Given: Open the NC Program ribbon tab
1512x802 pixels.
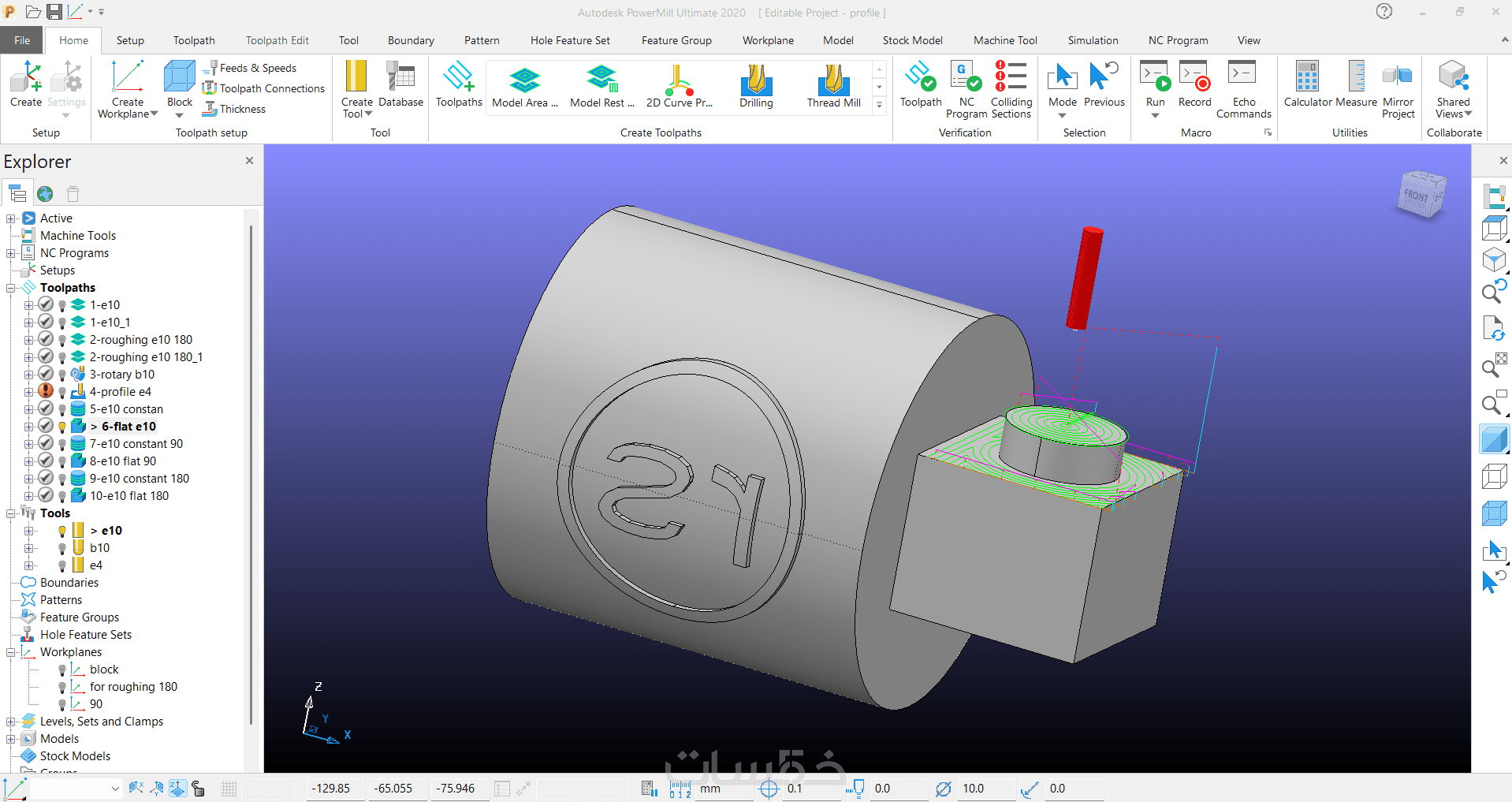Looking at the screenshot, I should click(1178, 40).
